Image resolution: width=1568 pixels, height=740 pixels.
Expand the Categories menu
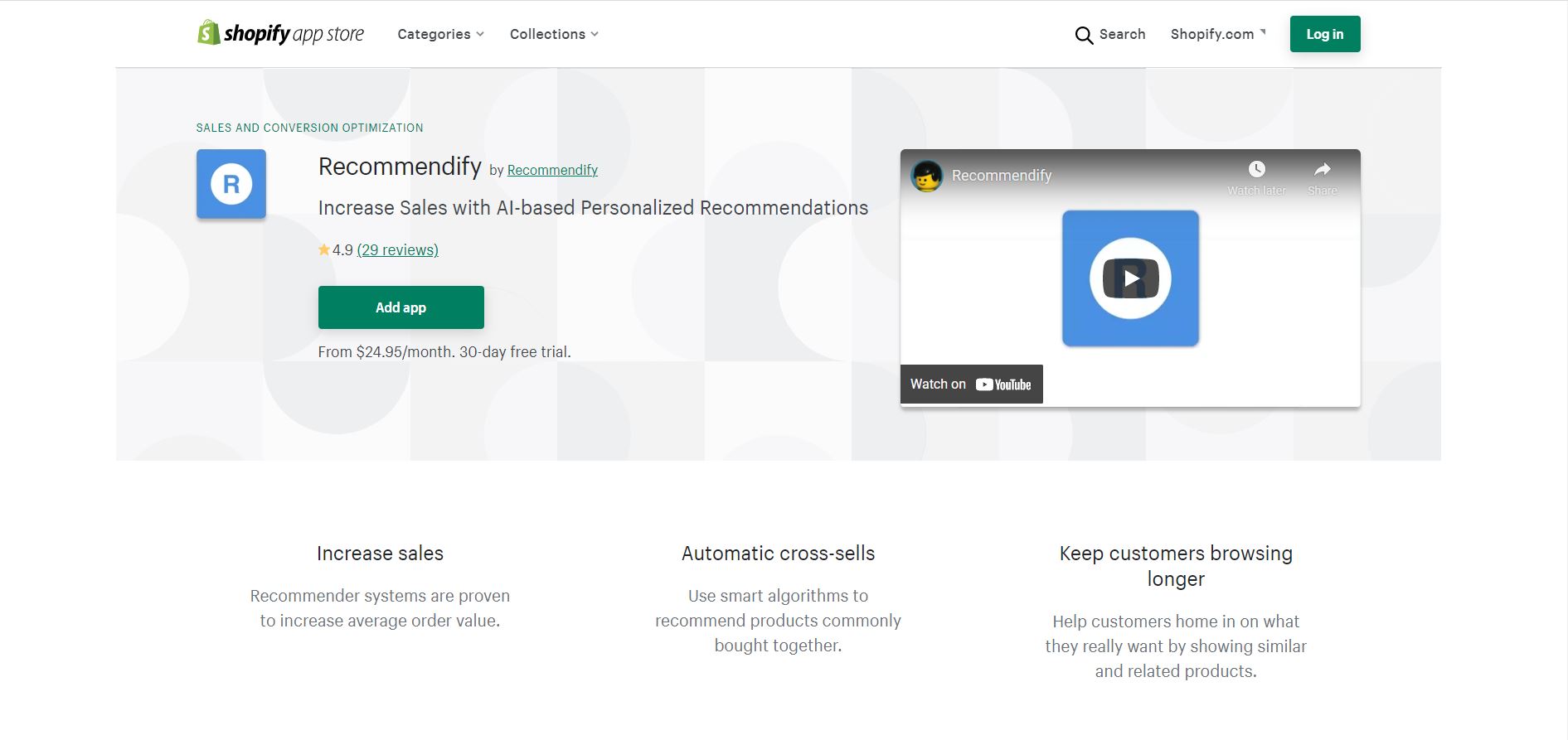(440, 34)
